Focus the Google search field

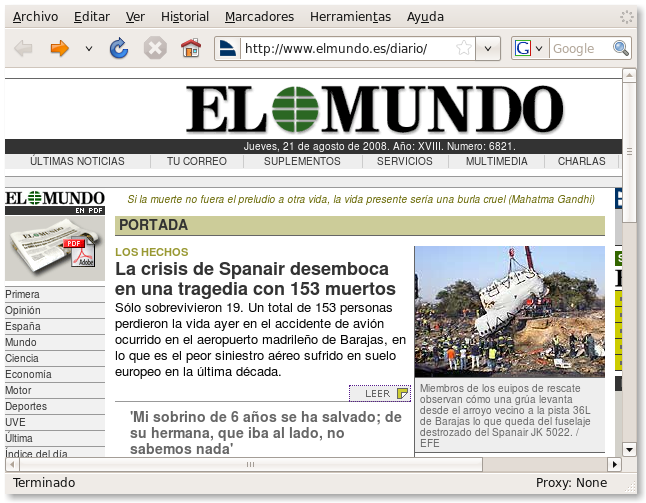(580, 49)
